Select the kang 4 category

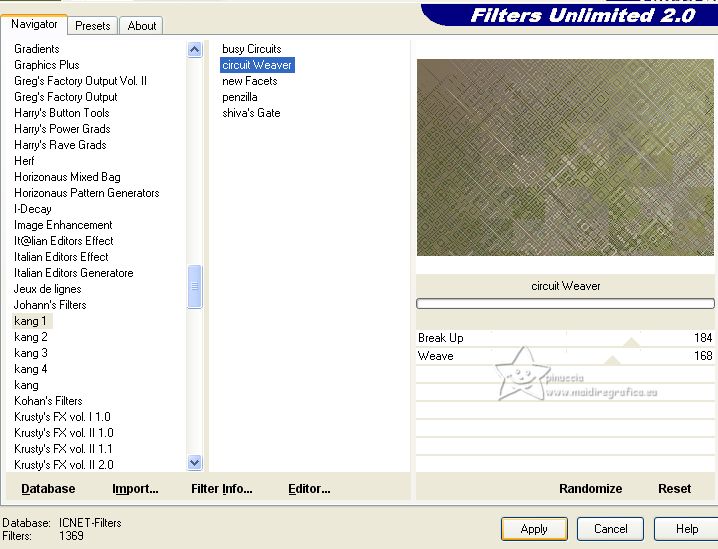[31, 370]
